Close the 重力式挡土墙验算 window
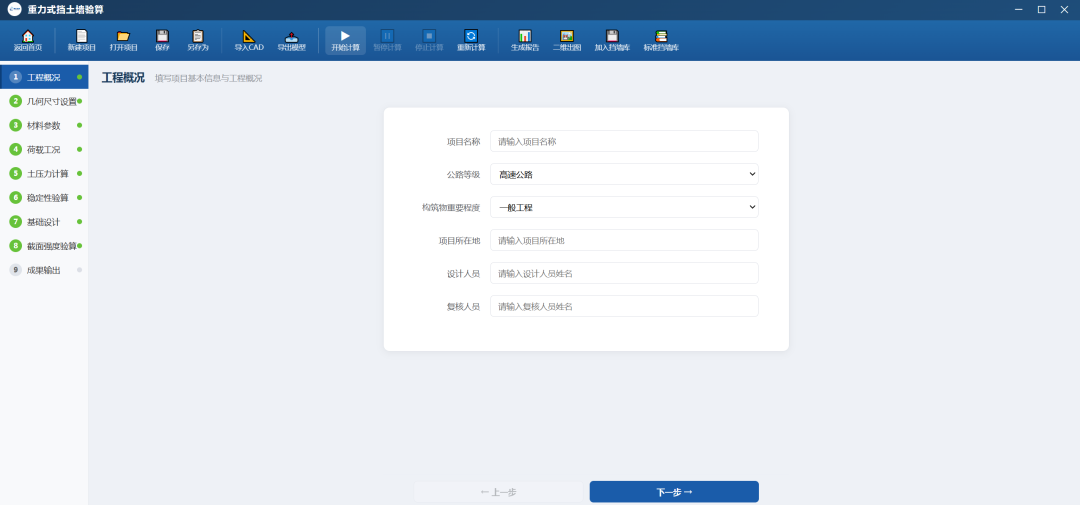The image size is (1080, 505). [x=1063, y=9]
